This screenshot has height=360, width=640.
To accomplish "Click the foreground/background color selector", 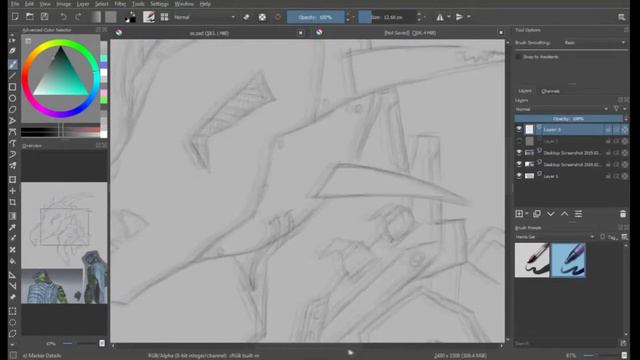I will point(130,17).
